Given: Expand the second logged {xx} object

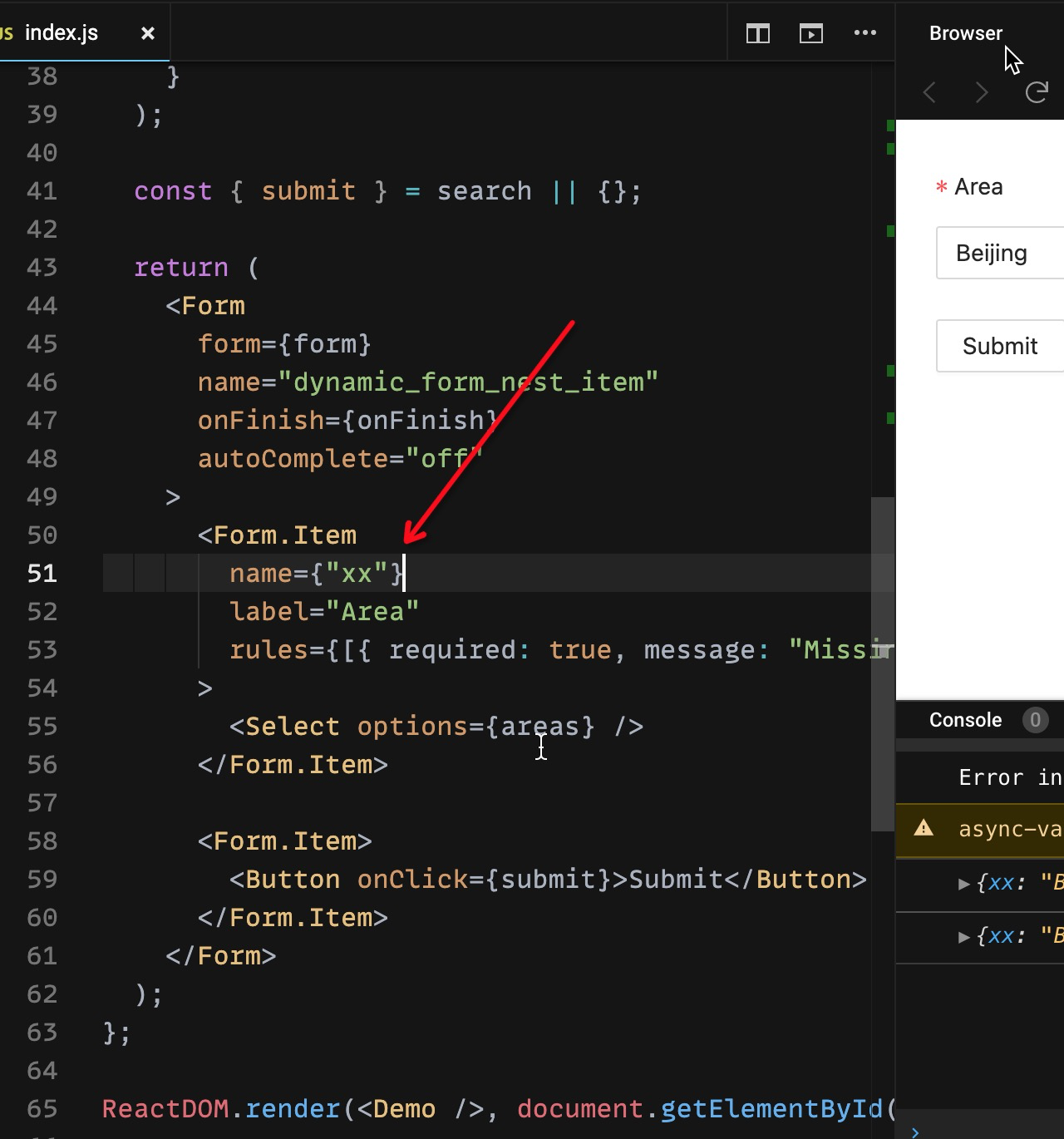Looking at the screenshot, I should tap(964, 936).
